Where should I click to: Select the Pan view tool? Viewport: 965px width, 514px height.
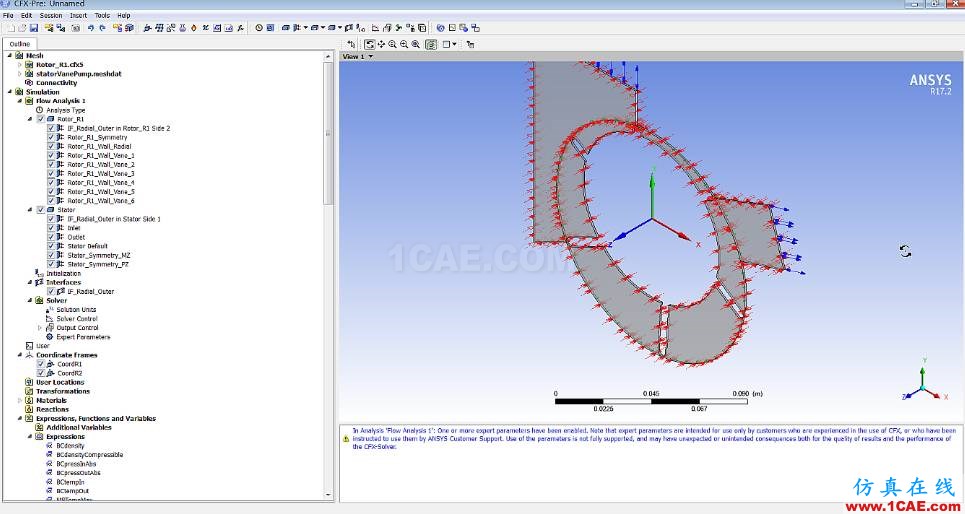[381, 44]
